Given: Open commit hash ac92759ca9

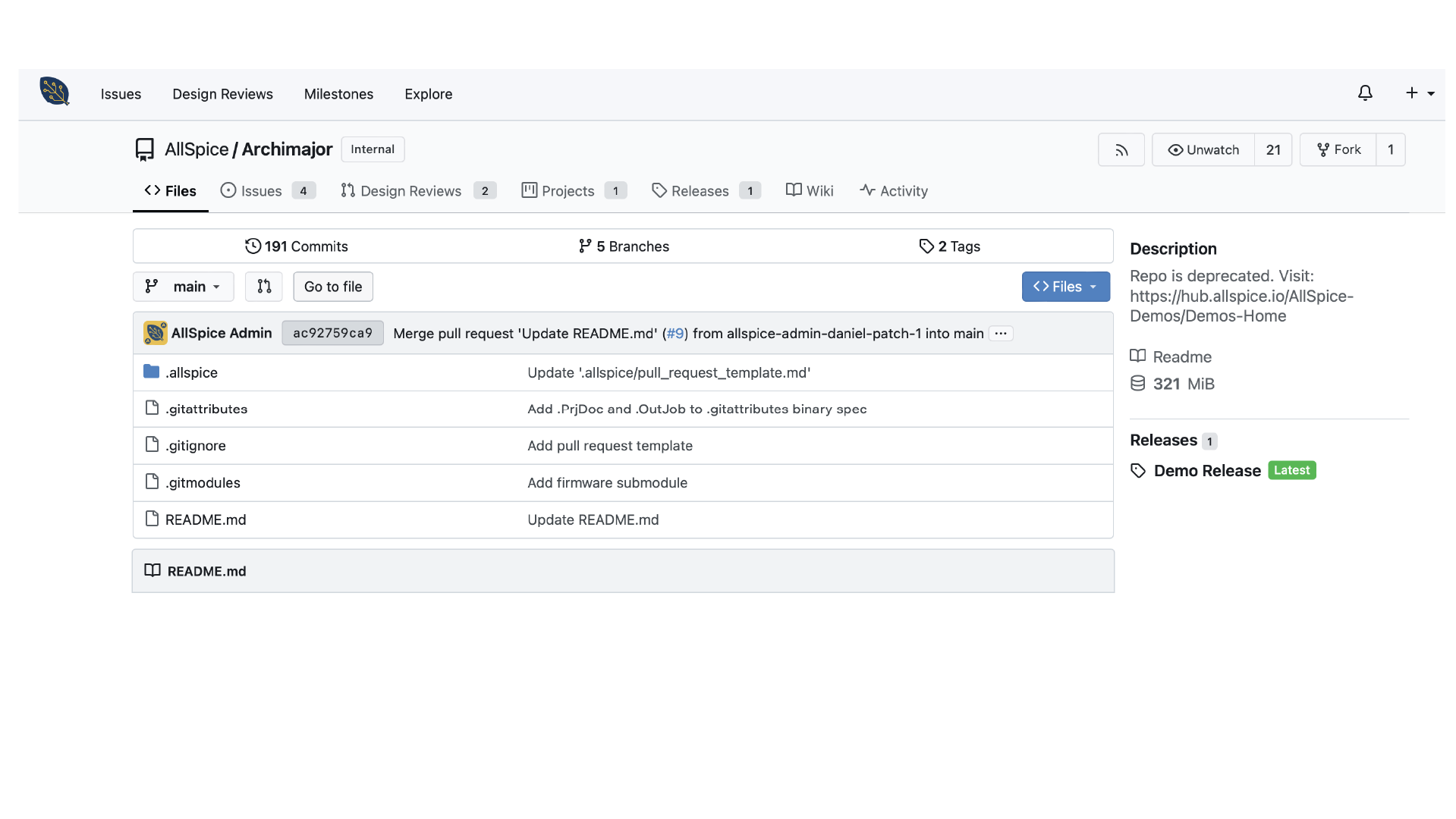Looking at the screenshot, I should point(332,333).
